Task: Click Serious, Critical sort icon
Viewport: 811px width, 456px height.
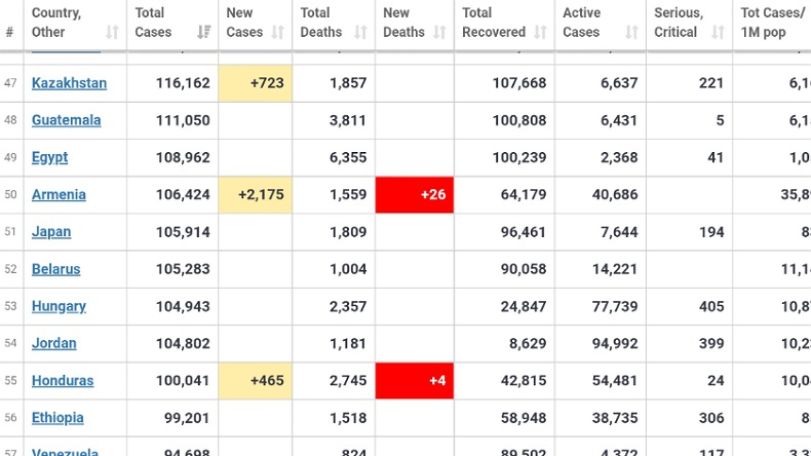Action: coord(718,33)
